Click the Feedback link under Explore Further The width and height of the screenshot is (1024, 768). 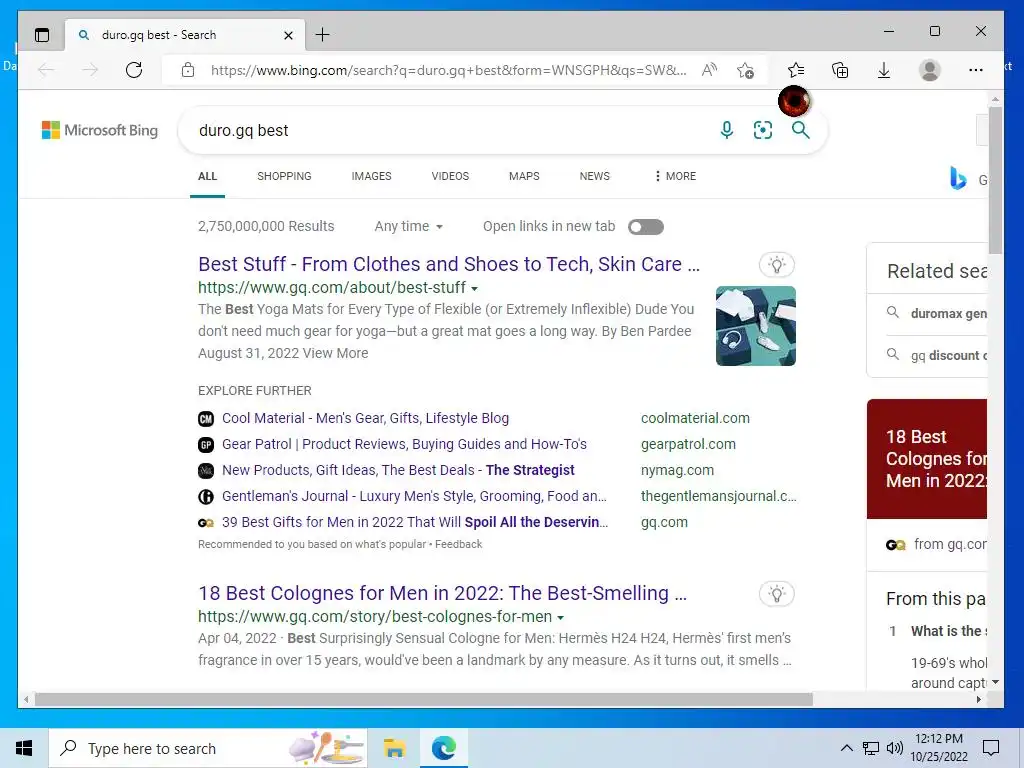pos(458,545)
